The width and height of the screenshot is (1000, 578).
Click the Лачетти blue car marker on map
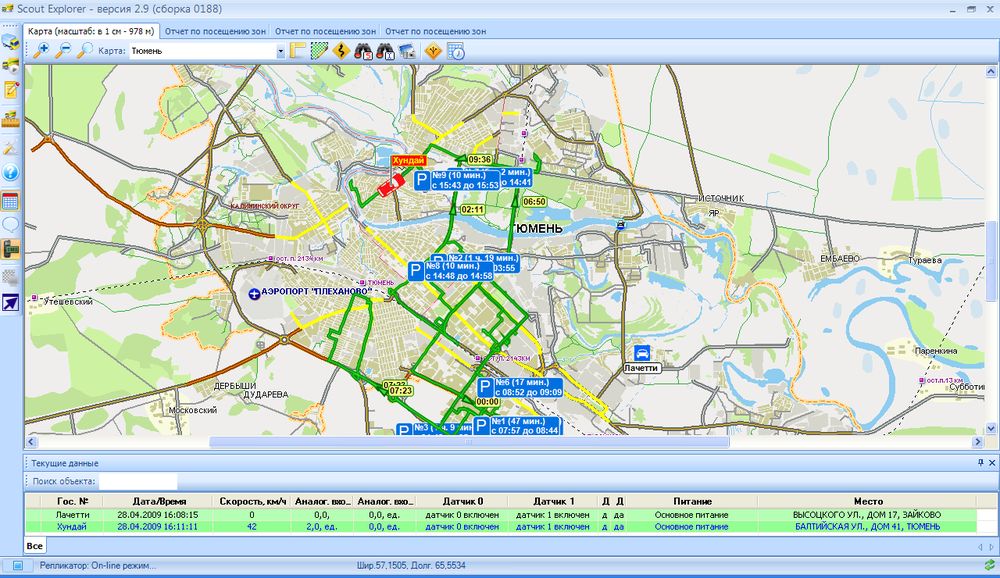point(642,353)
